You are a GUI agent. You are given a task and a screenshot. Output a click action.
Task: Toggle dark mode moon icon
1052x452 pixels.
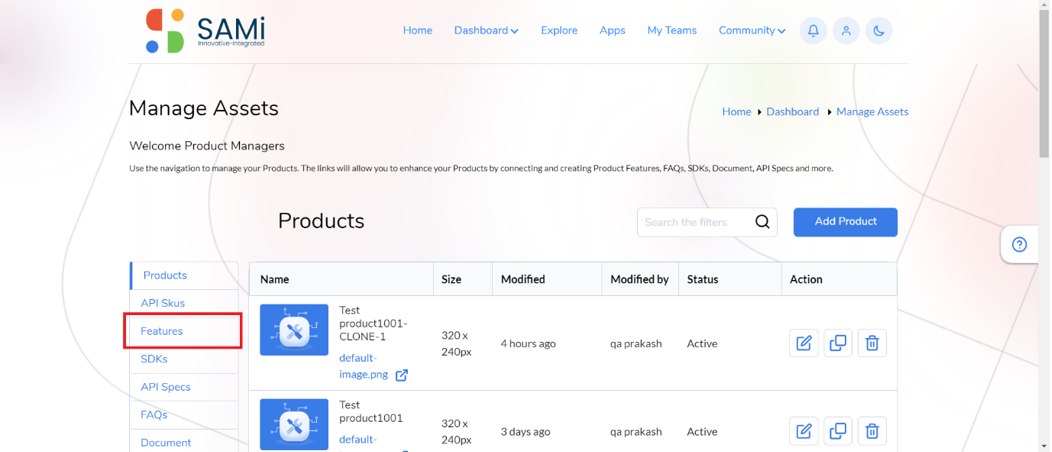coord(879,31)
